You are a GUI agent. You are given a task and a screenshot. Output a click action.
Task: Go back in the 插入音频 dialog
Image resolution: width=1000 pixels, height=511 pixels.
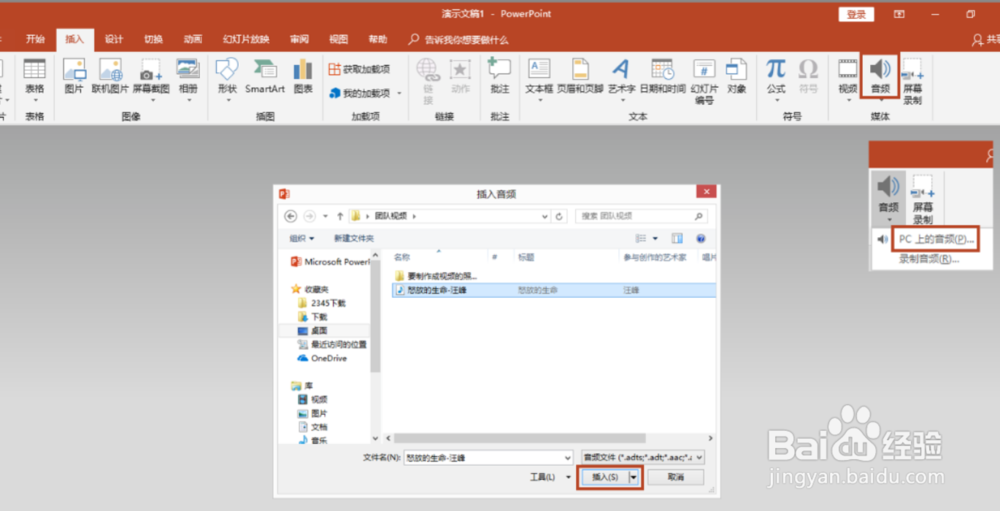[x=291, y=216]
